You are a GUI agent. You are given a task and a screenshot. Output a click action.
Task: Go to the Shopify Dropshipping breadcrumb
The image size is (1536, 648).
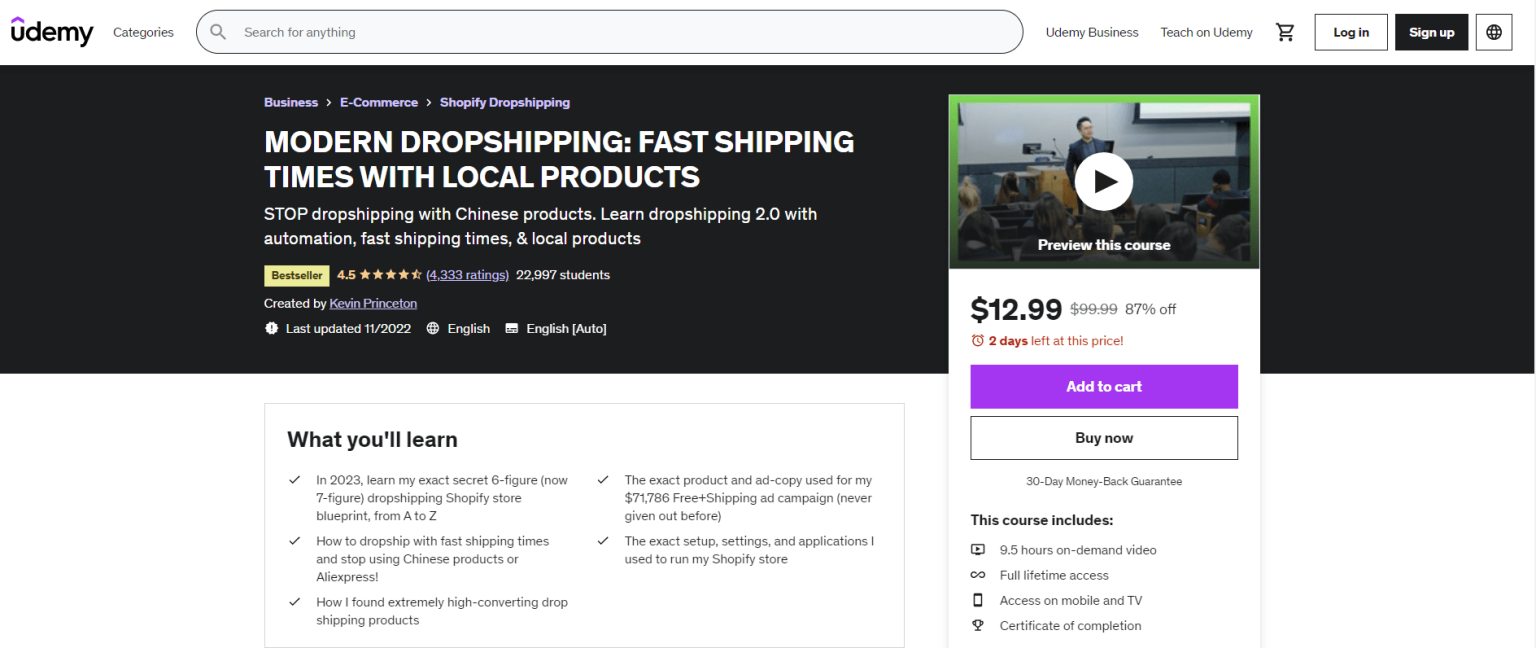[x=504, y=102]
